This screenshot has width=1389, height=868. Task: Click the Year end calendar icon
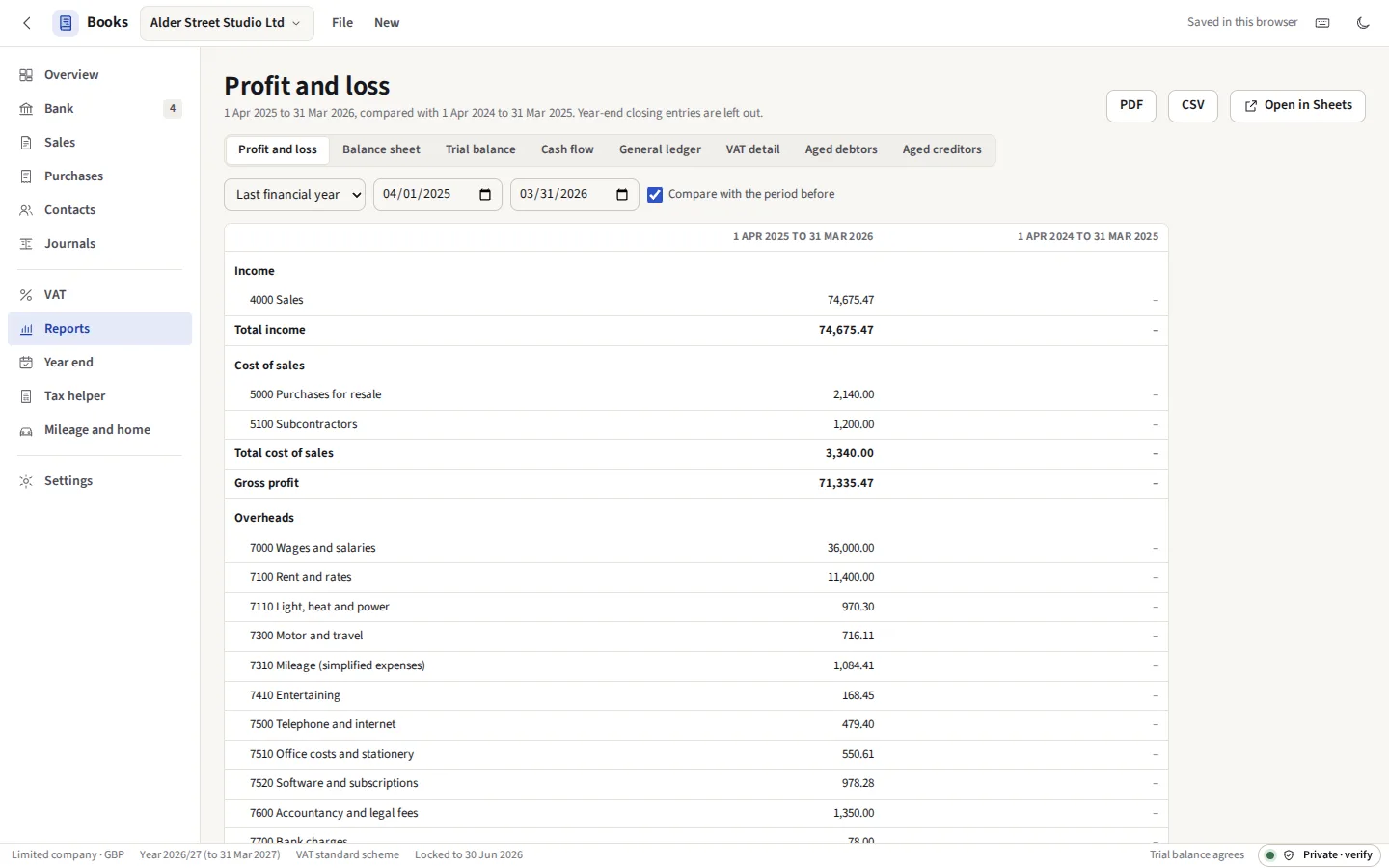26,363
